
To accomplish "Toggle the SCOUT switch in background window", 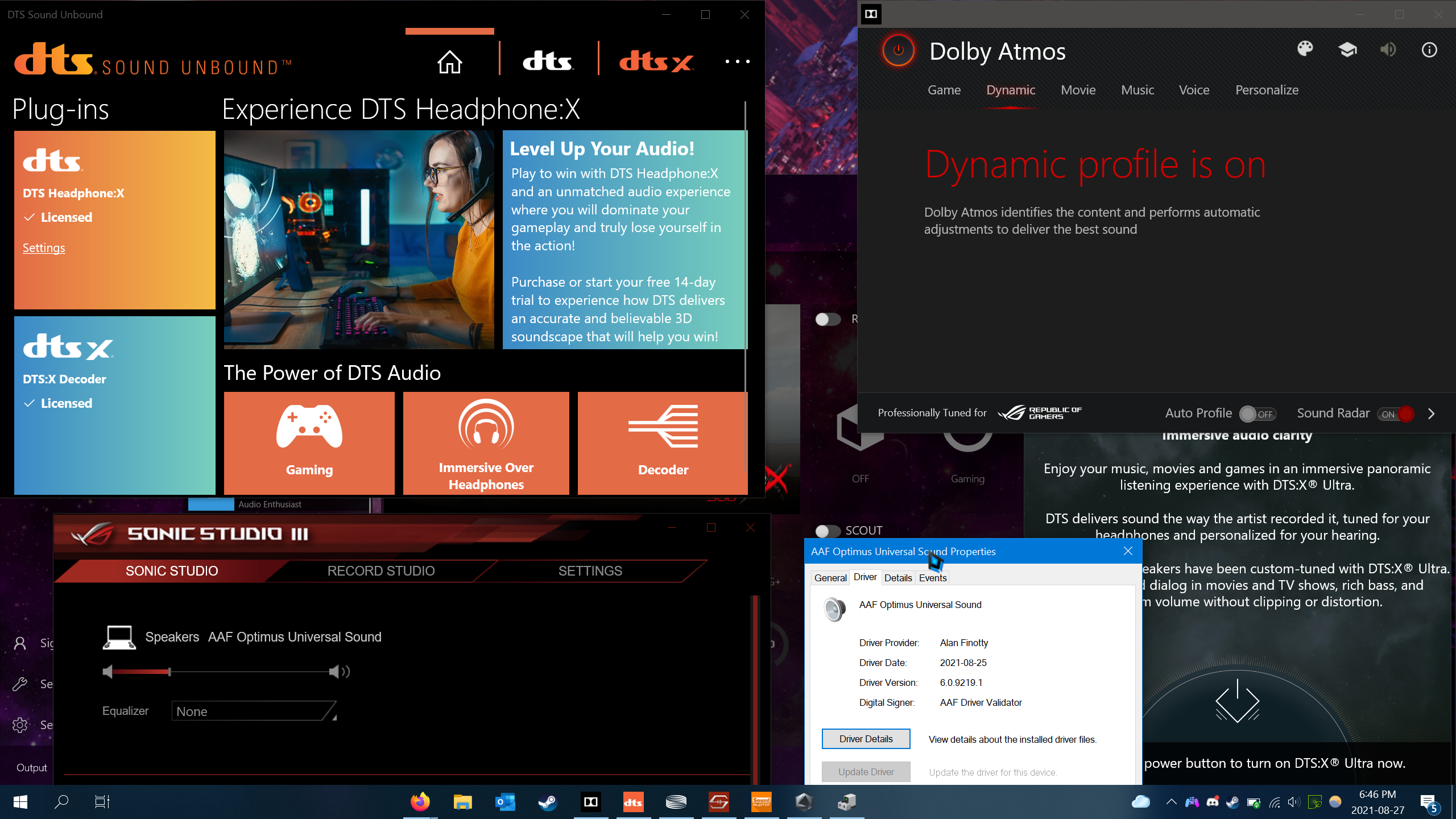I will click(x=828, y=531).
